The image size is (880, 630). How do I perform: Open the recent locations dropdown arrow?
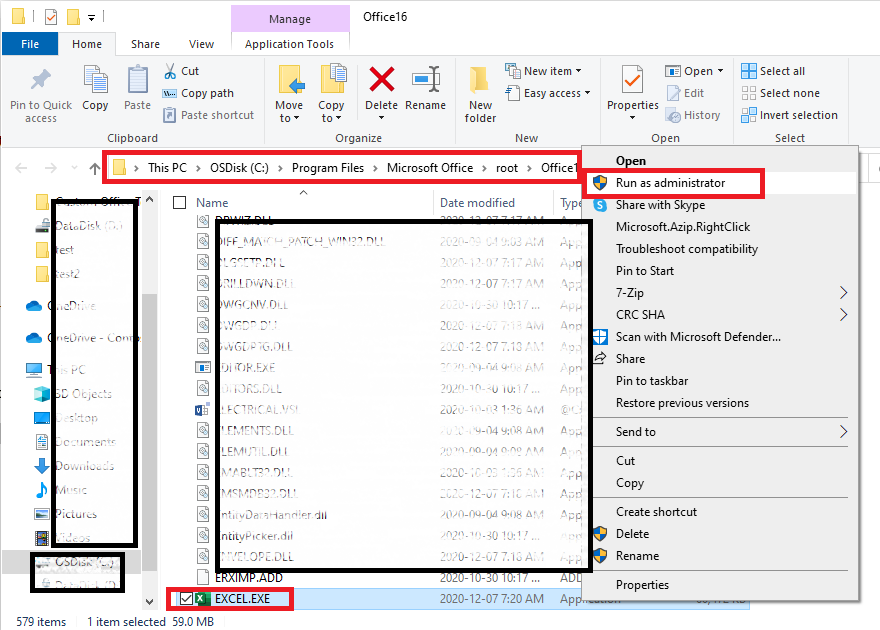click(x=75, y=168)
